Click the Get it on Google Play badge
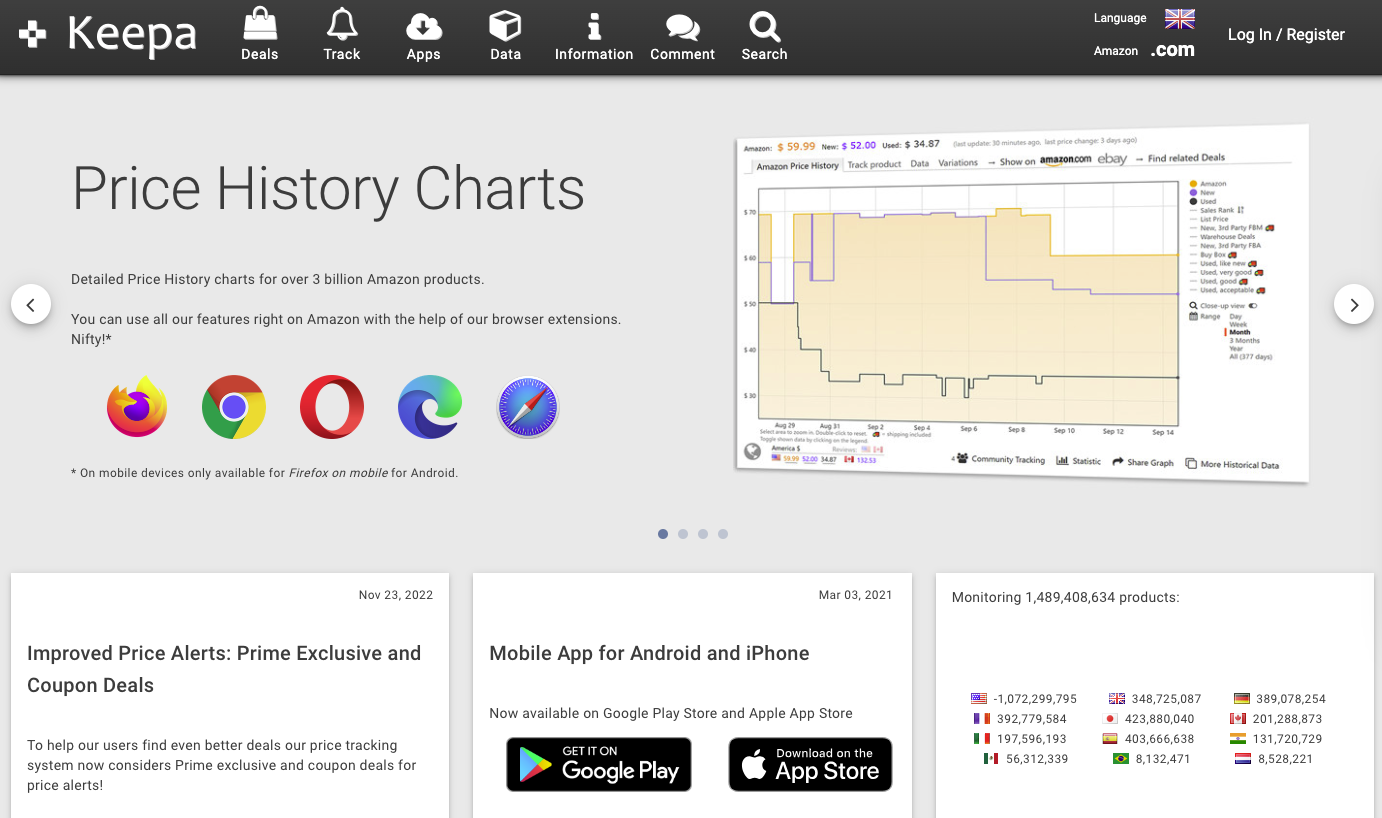Image resolution: width=1382 pixels, height=818 pixels. point(599,764)
